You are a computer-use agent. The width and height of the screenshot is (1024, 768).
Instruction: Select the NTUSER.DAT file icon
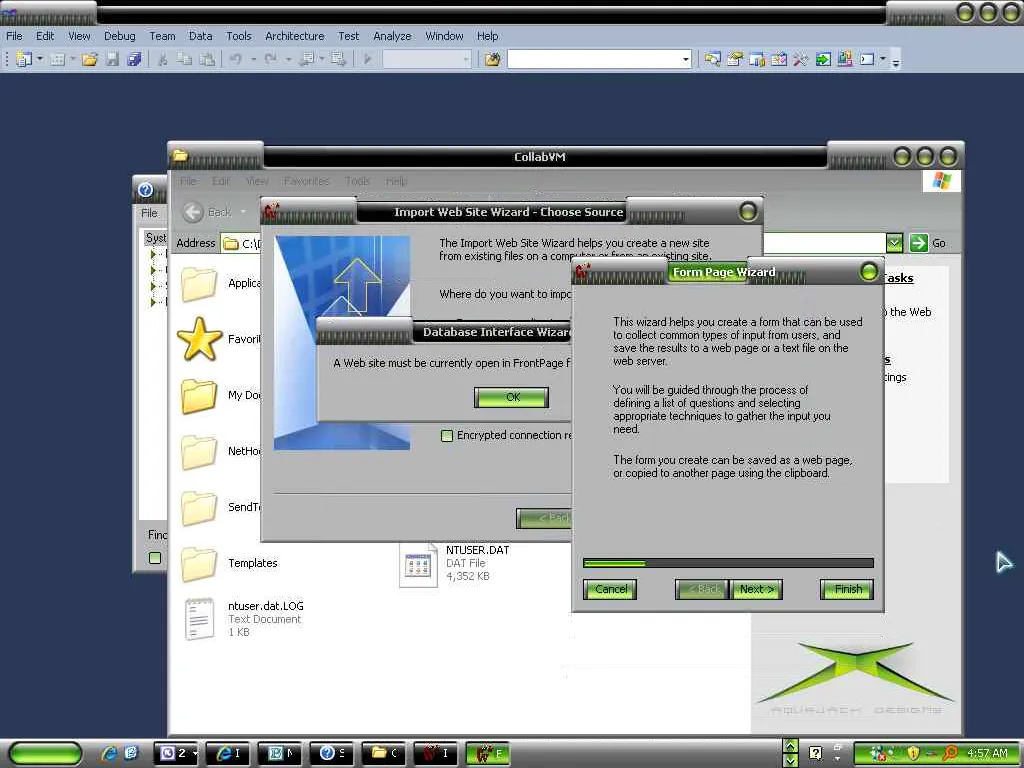pyautogui.click(x=418, y=564)
